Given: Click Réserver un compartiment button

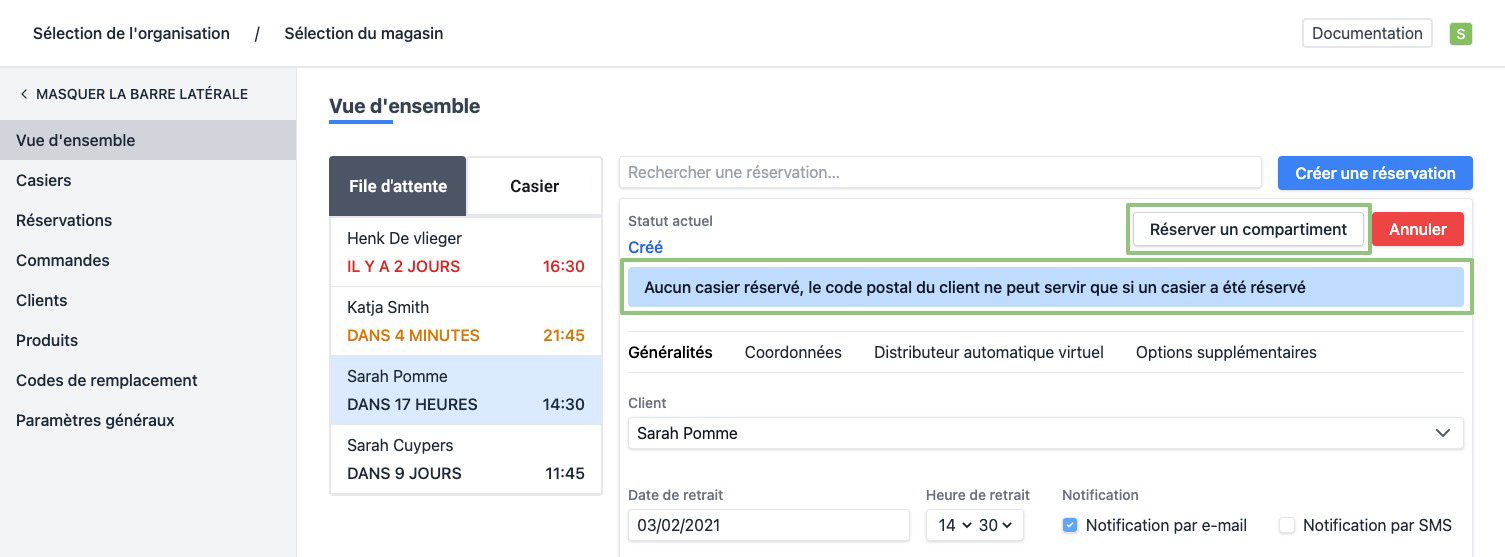Looking at the screenshot, I should 1248,229.
